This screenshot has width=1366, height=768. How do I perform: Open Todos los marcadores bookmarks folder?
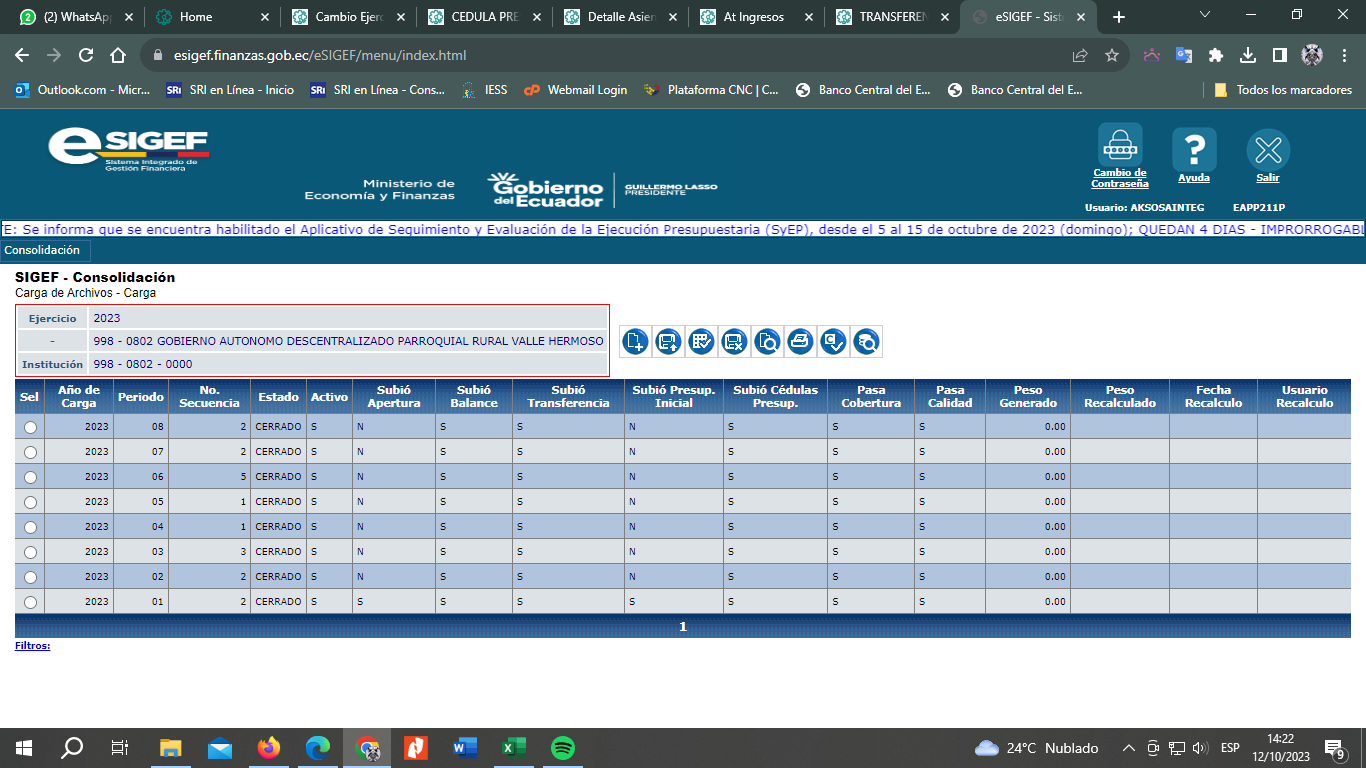(x=1283, y=90)
